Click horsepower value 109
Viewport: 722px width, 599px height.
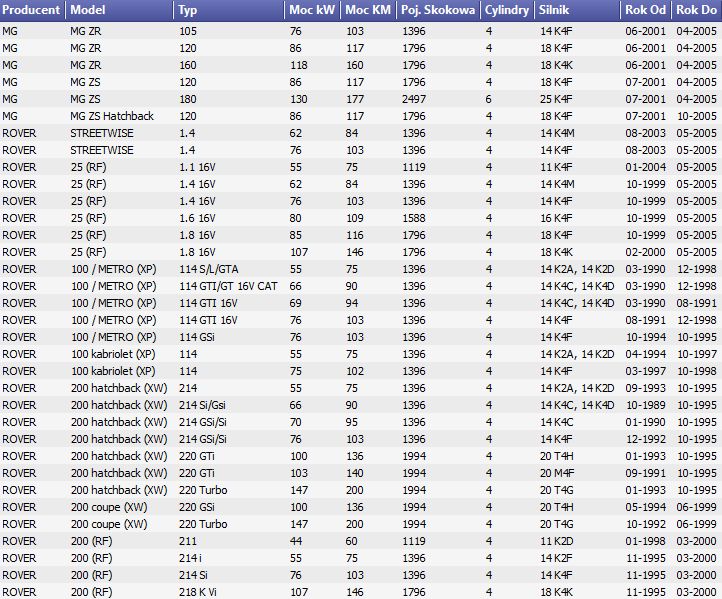pos(355,218)
